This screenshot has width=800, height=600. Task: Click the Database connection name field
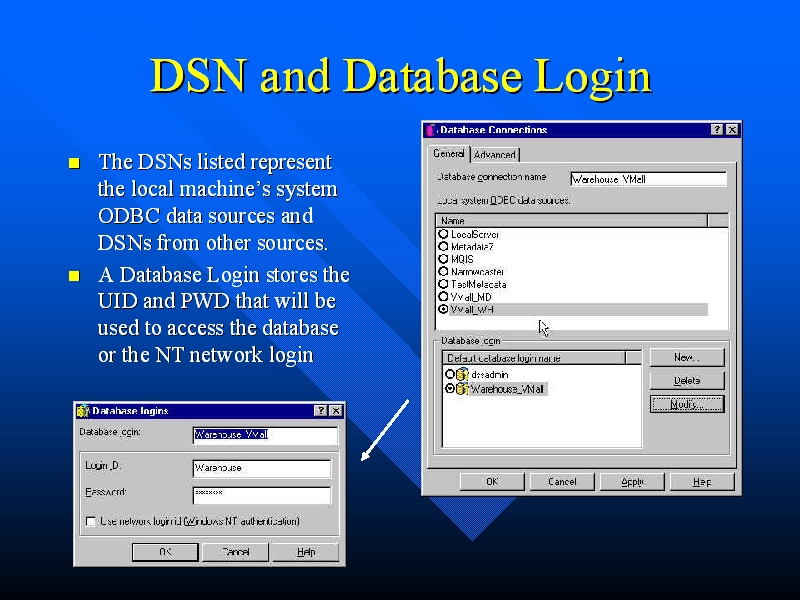point(648,180)
